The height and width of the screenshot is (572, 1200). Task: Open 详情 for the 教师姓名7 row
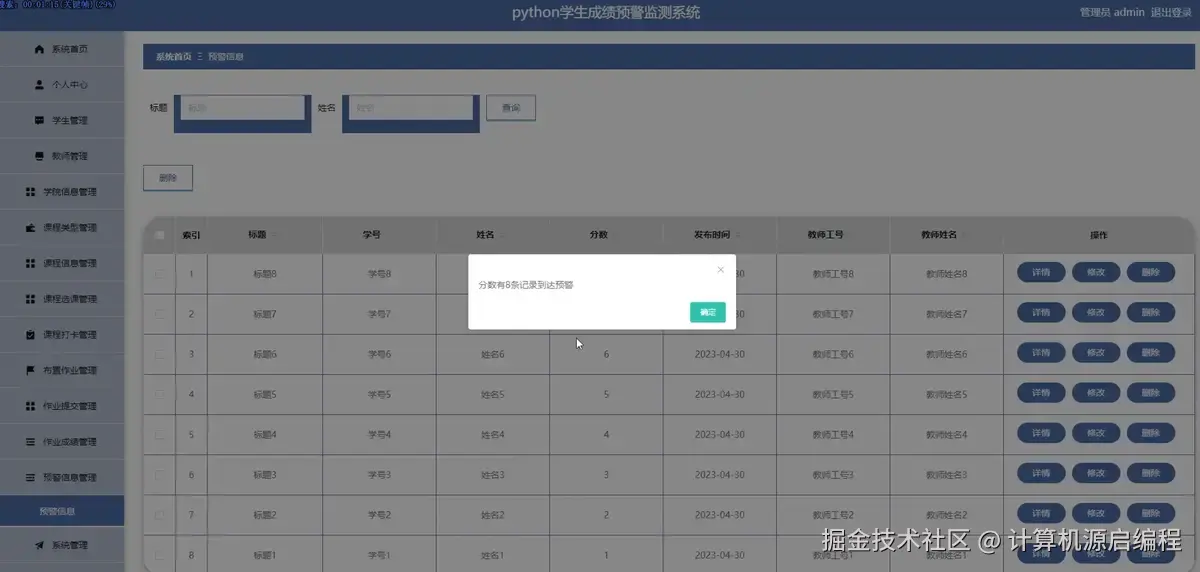1041,313
